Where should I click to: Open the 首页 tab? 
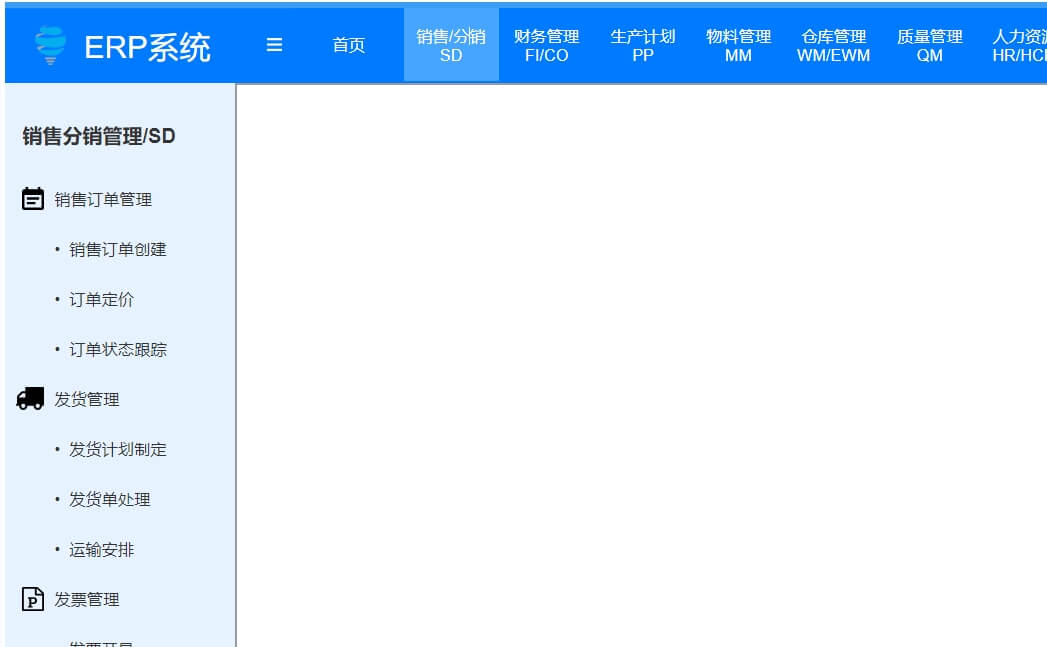pos(349,45)
